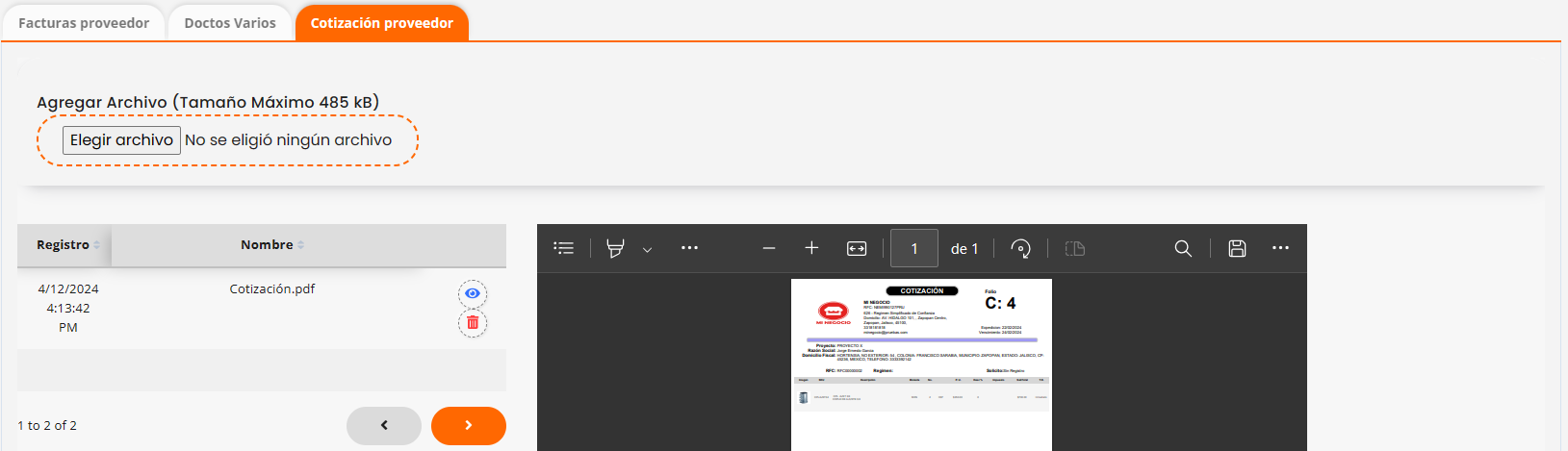This screenshot has width=1568, height=451.
Task: Go to the next page of the file table
Action: coord(468,425)
